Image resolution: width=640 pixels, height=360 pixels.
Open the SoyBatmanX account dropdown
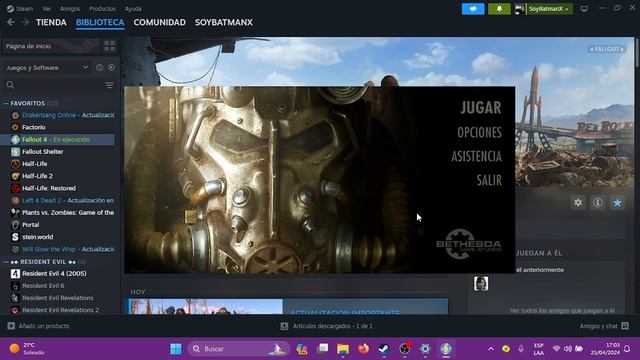click(x=544, y=9)
